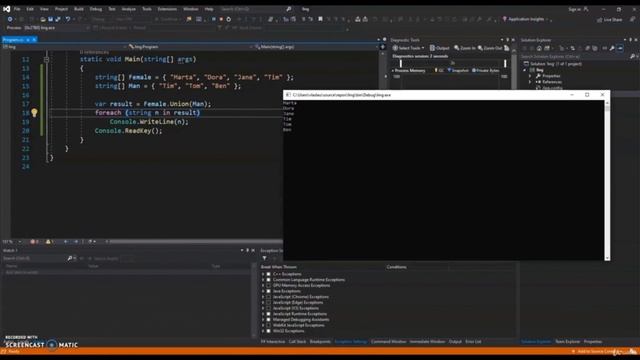Click Zoom Out in Diagnostic Tools
Image resolution: width=640 pixels, height=360 pixels.
coord(490,48)
